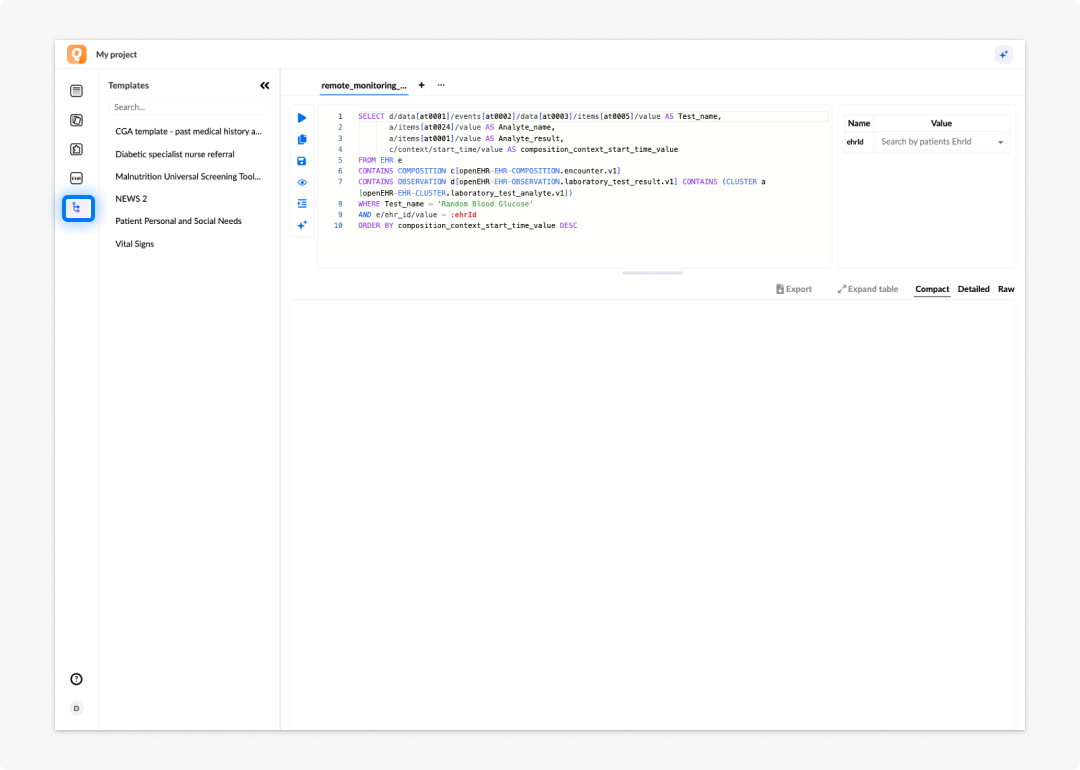Click the Expand table button
Image resolution: width=1080 pixels, height=770 pixels.
(868, 289)
